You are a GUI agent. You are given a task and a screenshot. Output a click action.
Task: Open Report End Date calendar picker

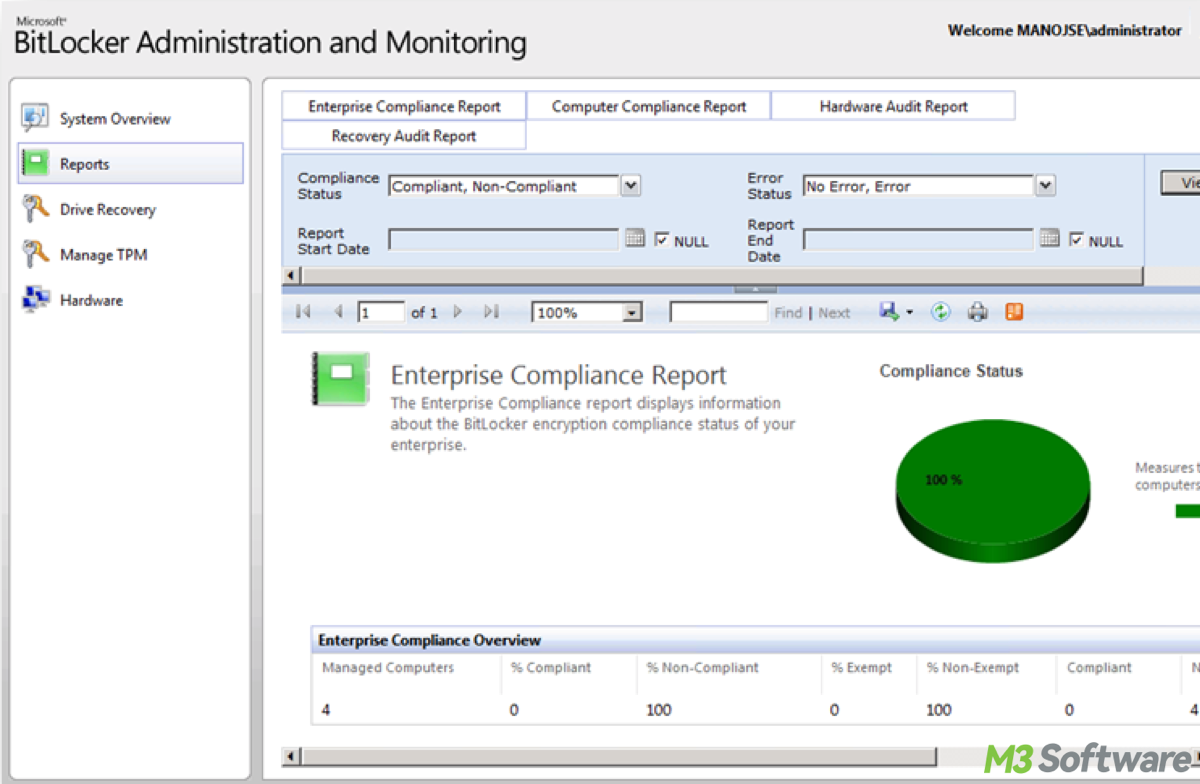pyautogui.click(x=1049, y=239)
